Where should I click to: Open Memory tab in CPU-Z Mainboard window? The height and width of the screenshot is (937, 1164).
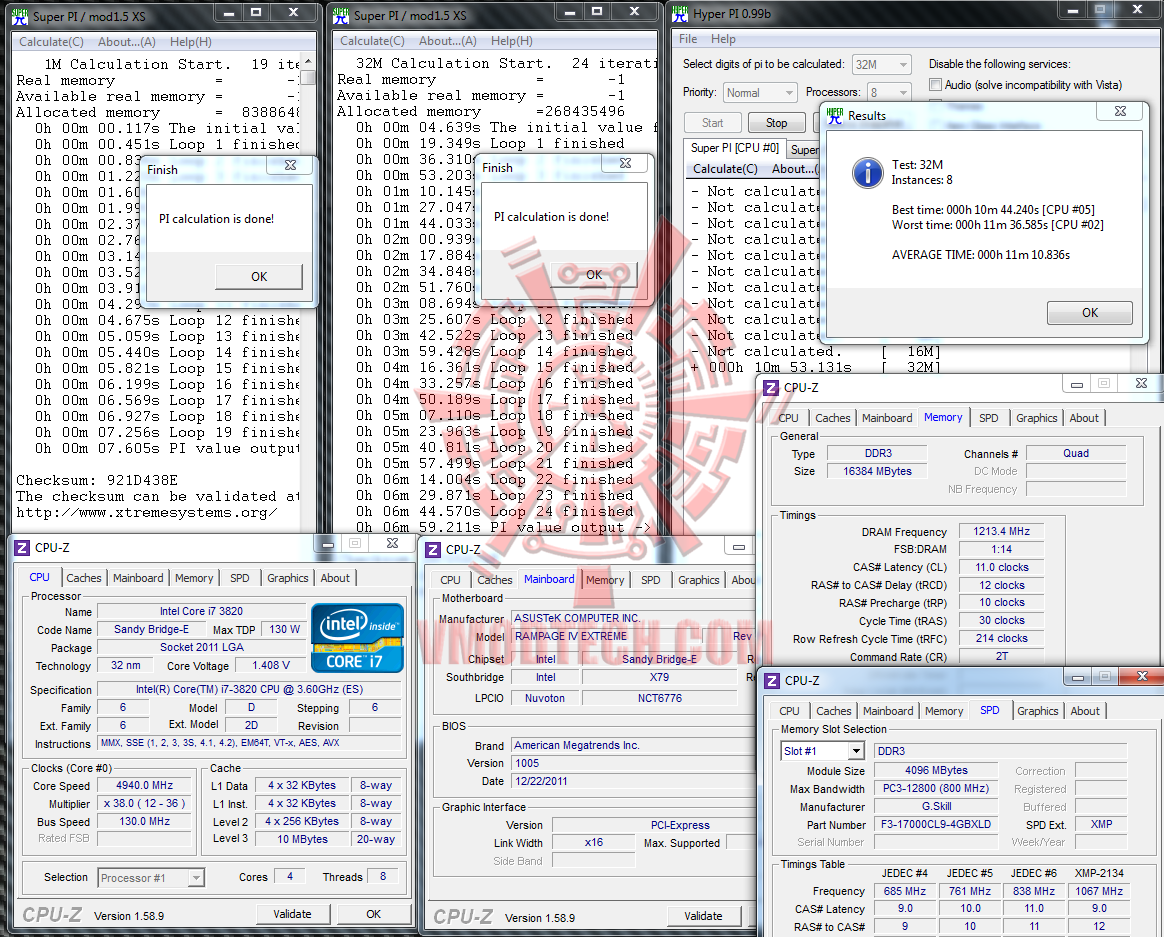coord(605,580)
